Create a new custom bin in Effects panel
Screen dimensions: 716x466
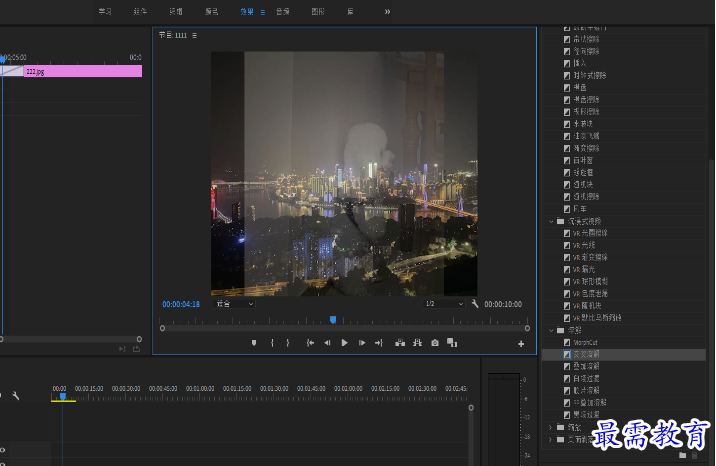[682, 456]
